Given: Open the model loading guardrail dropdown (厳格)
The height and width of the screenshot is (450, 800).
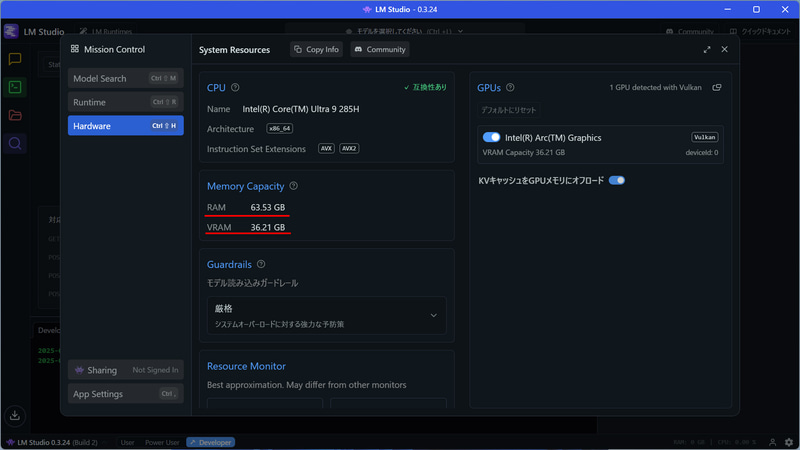Looking at the screenshot, I should click(327, 315).
